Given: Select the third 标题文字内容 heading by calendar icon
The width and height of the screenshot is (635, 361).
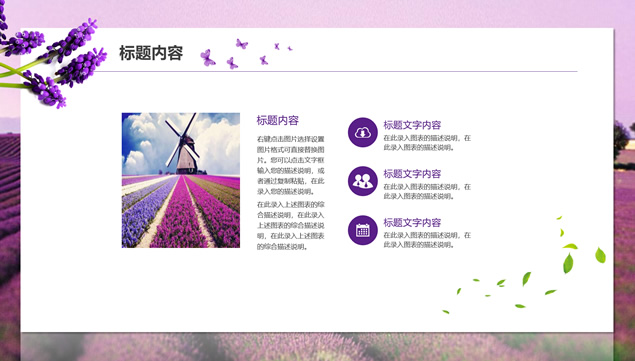Looking at the screenshot, I should tap(412, 222).
